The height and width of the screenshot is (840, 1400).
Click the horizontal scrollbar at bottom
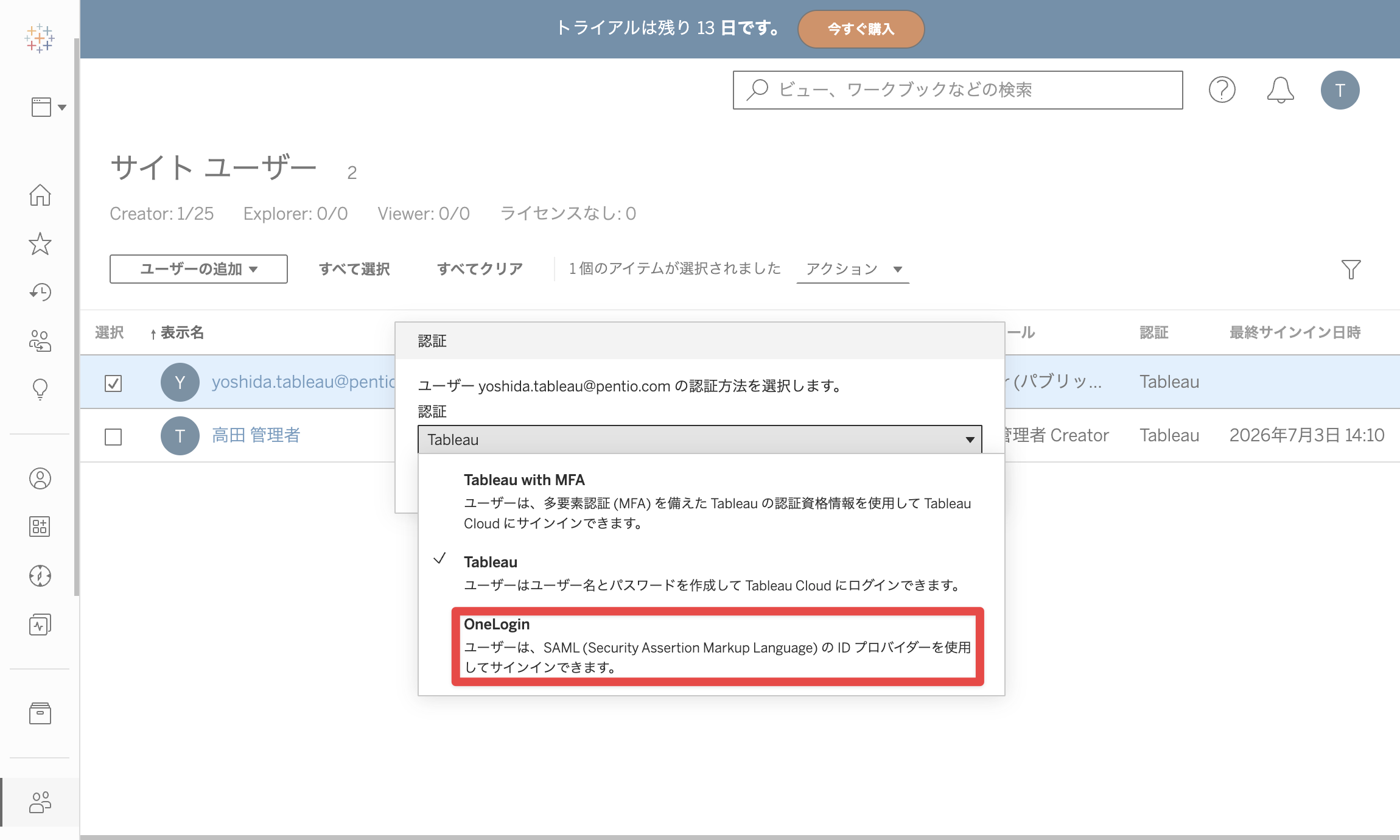[x=740, y=837]
